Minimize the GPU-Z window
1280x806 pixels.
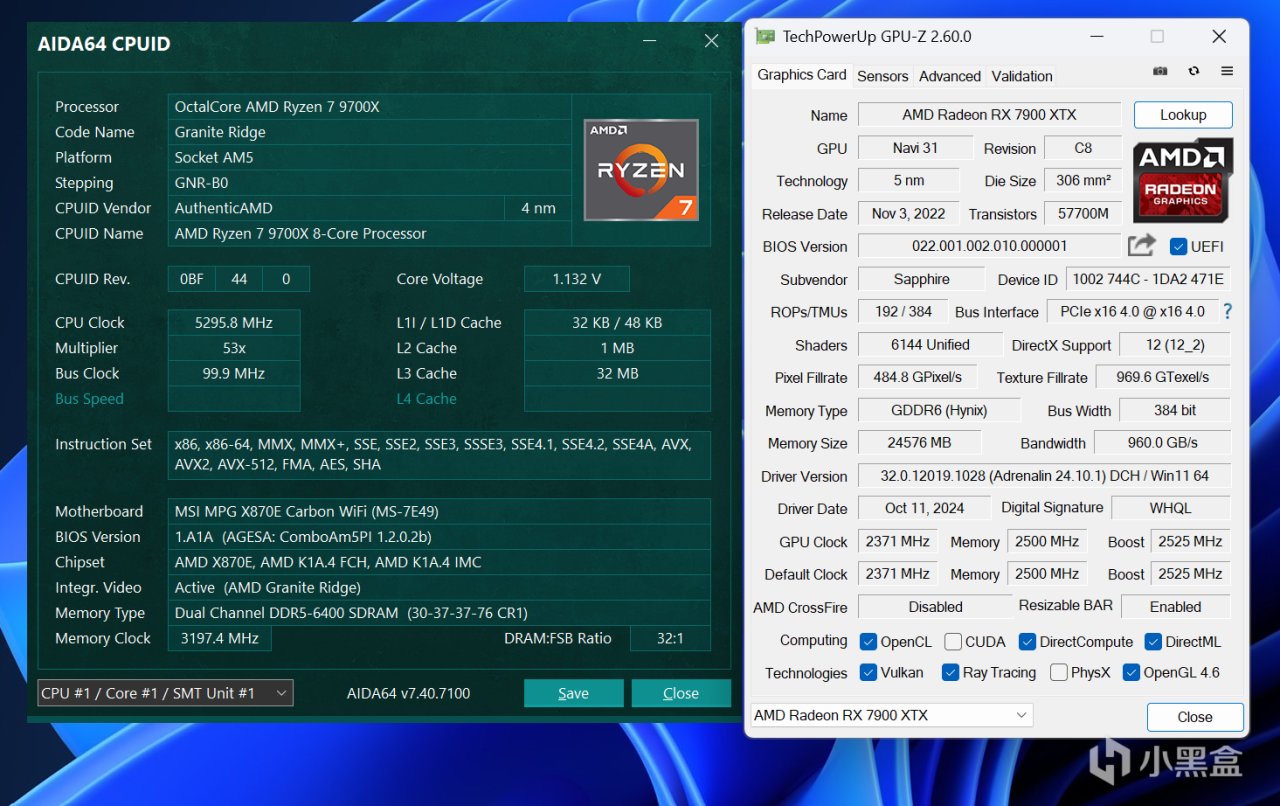1096,37
